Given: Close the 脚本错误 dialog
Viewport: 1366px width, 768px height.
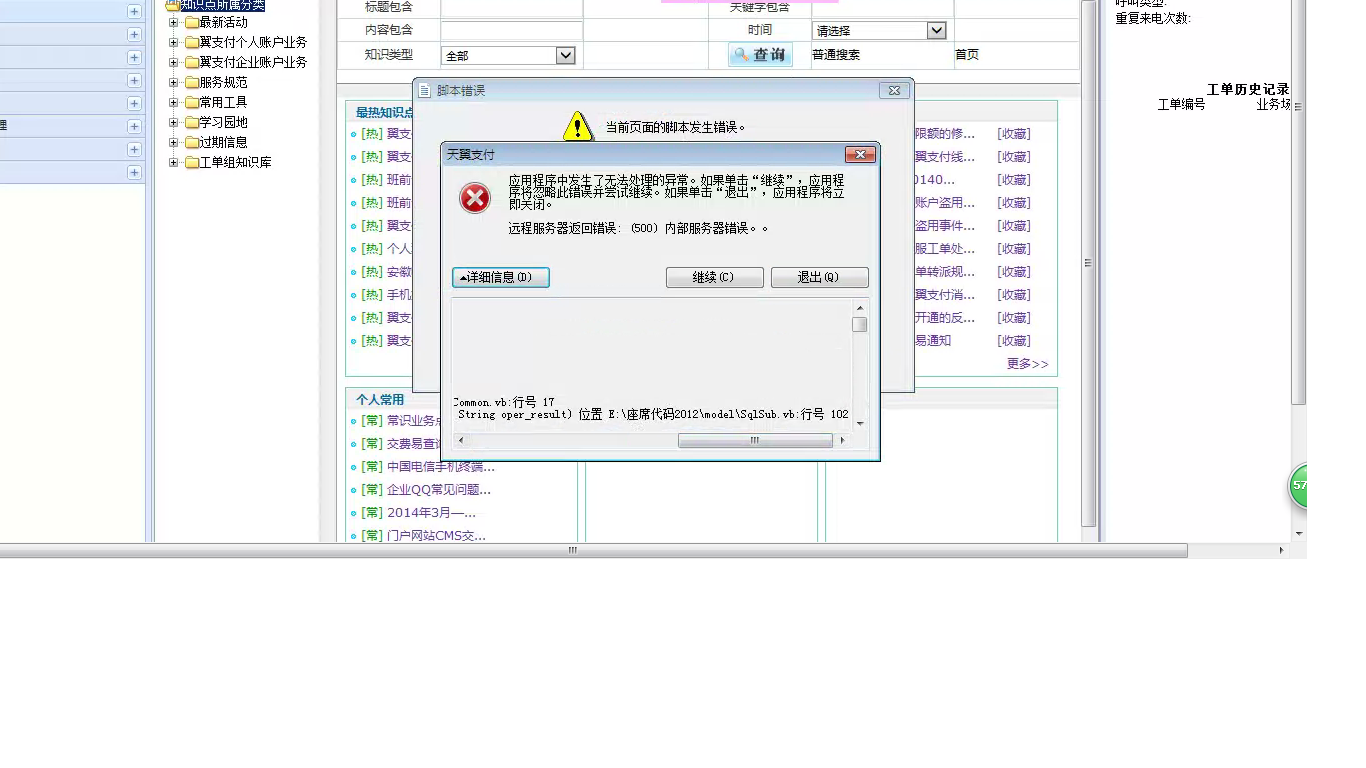Looking at the screenshot, I should (x=894, y=90).
